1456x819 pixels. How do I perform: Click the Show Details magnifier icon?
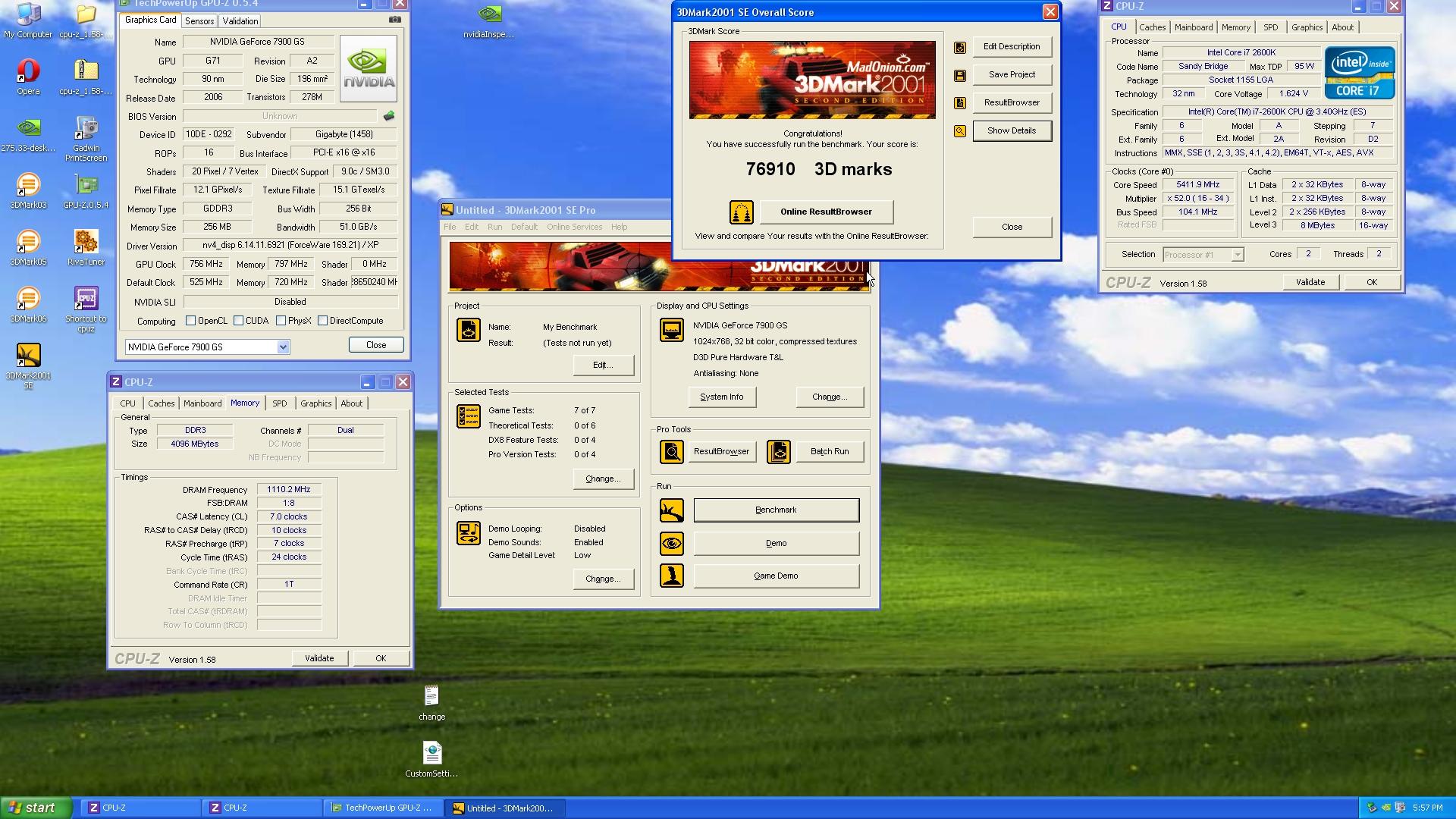click(x=960, y=131)
